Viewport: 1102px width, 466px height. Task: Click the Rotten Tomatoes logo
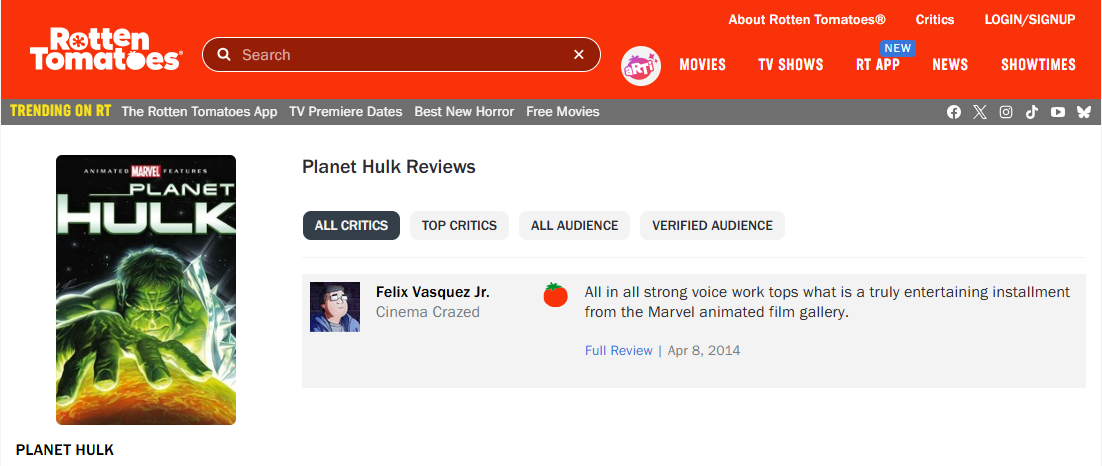point(105,49)
